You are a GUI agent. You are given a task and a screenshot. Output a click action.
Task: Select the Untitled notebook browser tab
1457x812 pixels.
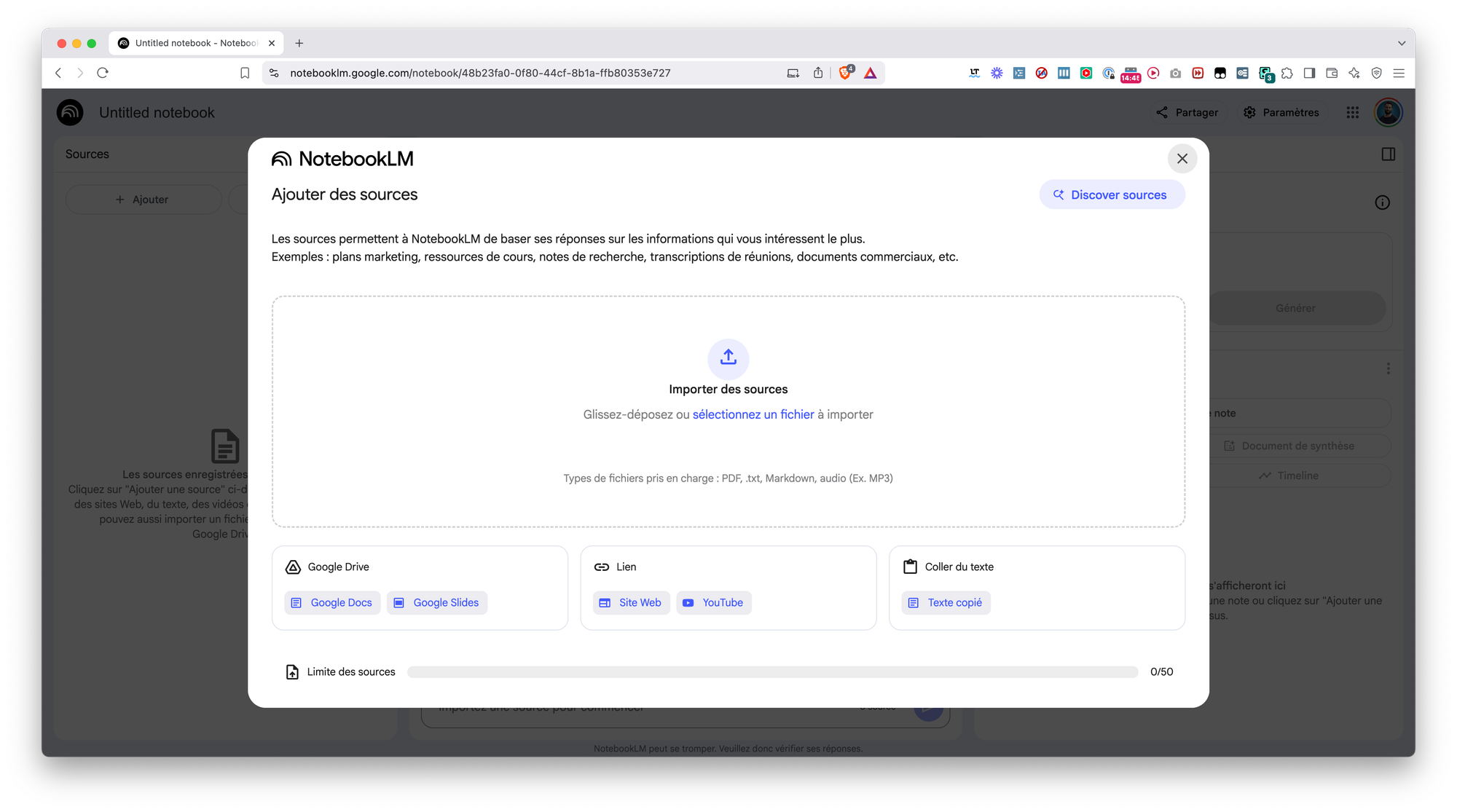(x=197, y=43)
